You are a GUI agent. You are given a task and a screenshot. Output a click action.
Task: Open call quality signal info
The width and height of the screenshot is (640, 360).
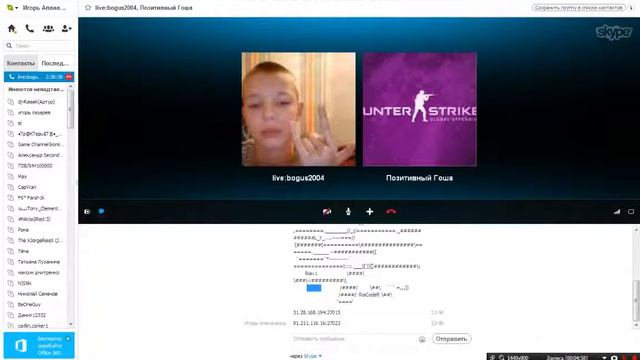tap(617, 211)
